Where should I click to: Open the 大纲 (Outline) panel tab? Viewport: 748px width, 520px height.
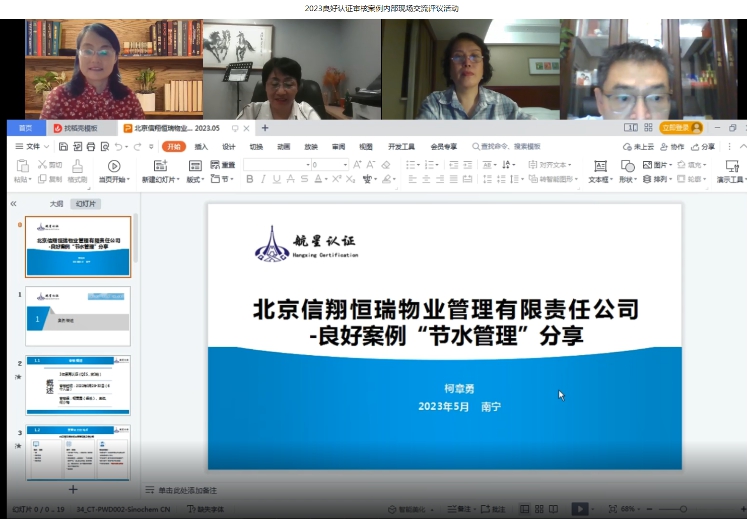pos(57,203)
